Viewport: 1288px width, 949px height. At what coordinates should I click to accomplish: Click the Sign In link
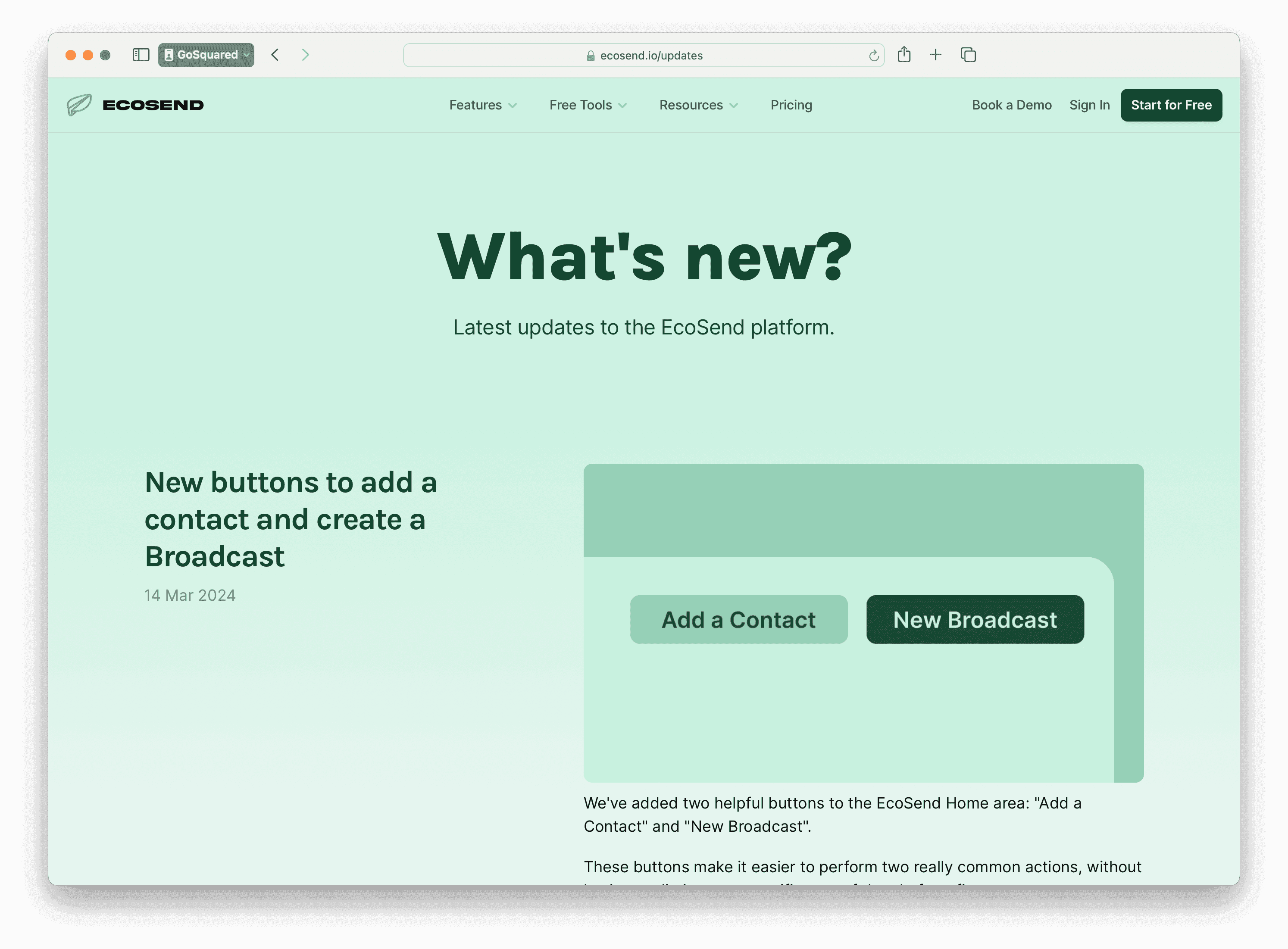(x=1089, y=105)
